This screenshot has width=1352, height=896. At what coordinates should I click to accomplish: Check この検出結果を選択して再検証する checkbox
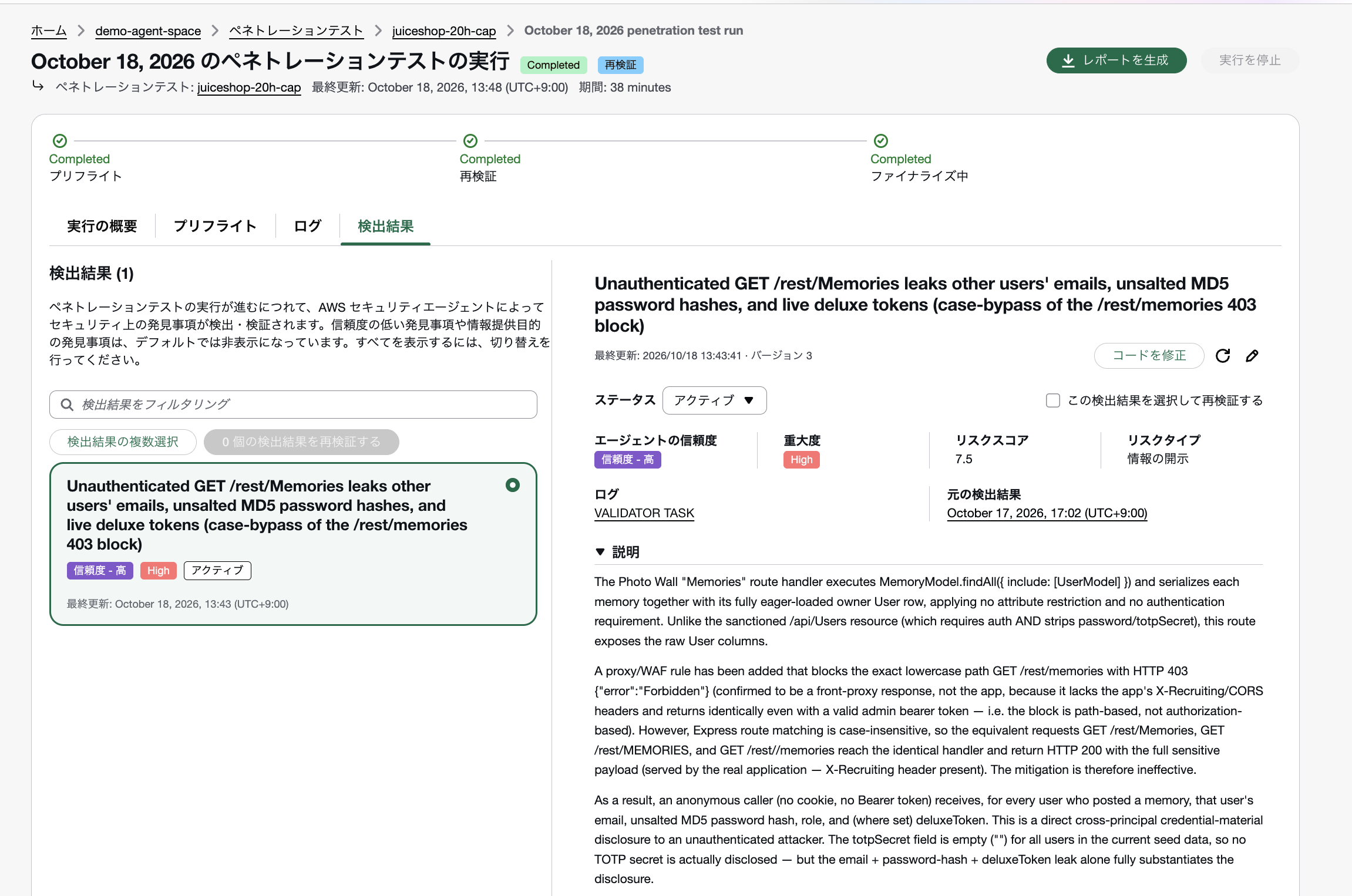tap(1053, 400)
